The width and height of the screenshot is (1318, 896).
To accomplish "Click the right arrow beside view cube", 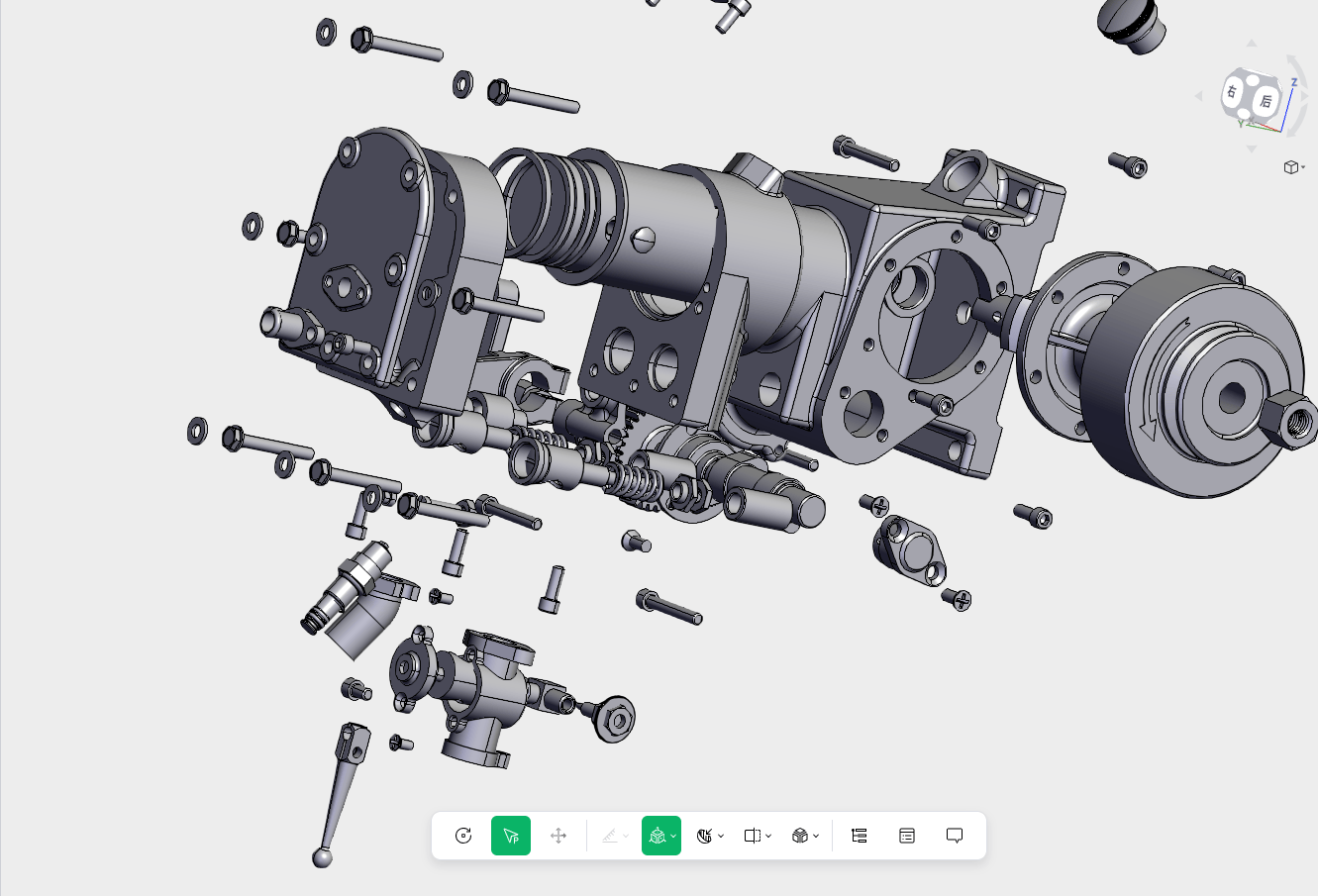I will coord(1306,96).
